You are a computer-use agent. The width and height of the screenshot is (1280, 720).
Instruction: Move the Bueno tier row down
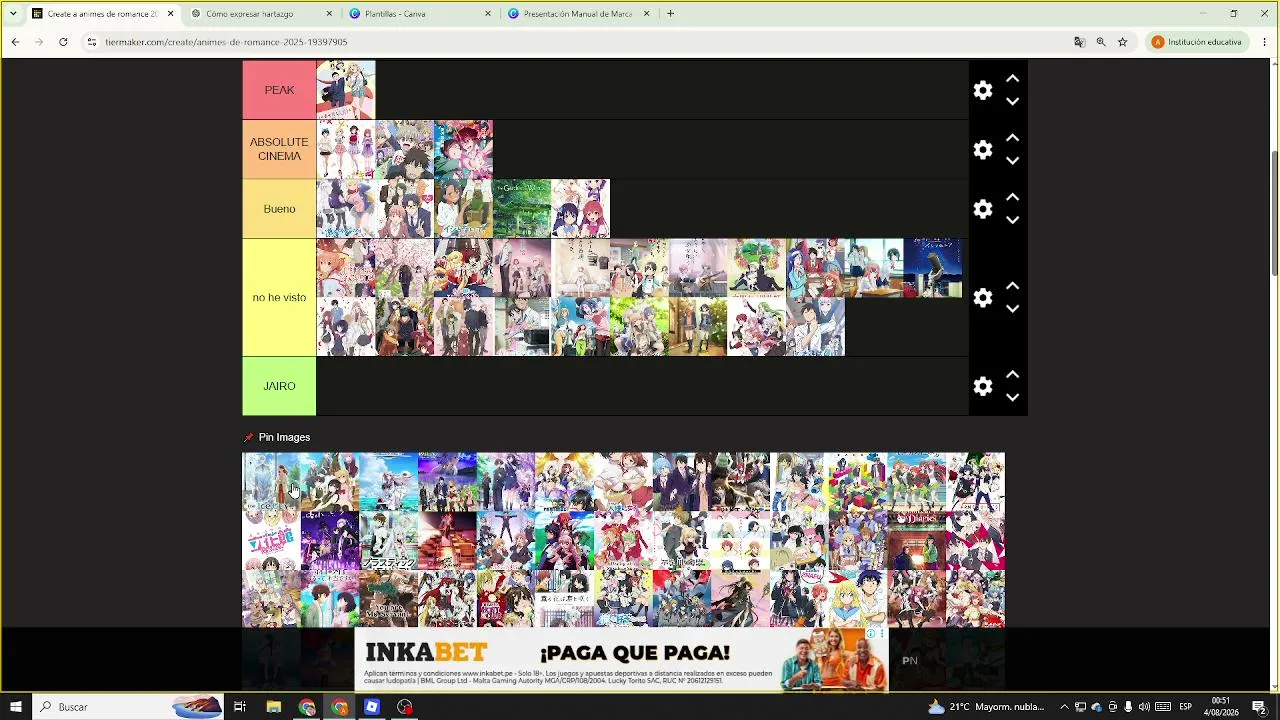1012,220
